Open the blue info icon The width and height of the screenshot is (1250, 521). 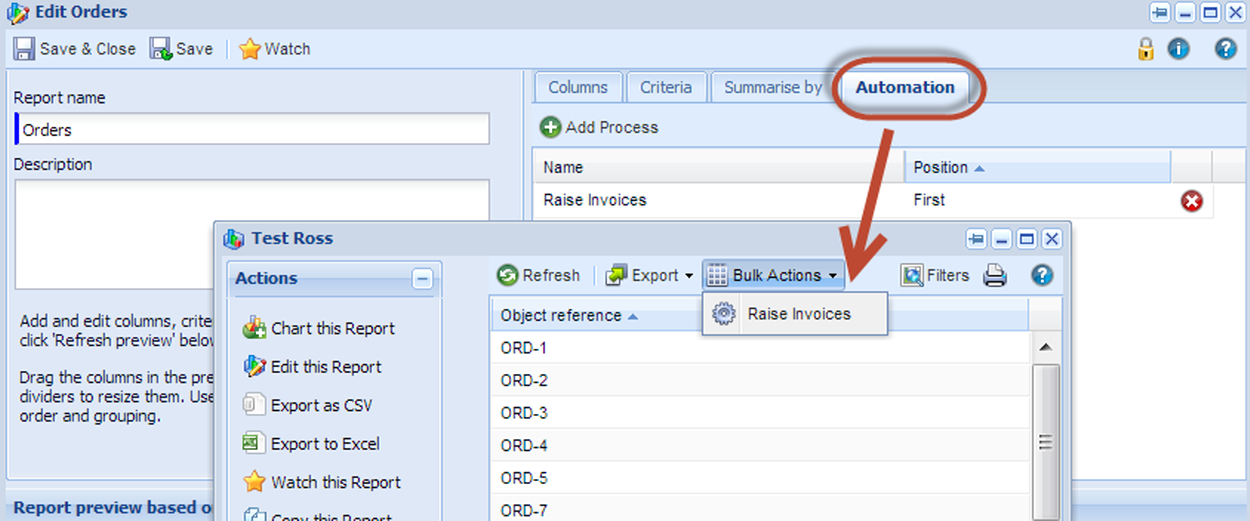[x=1179, y=49]
